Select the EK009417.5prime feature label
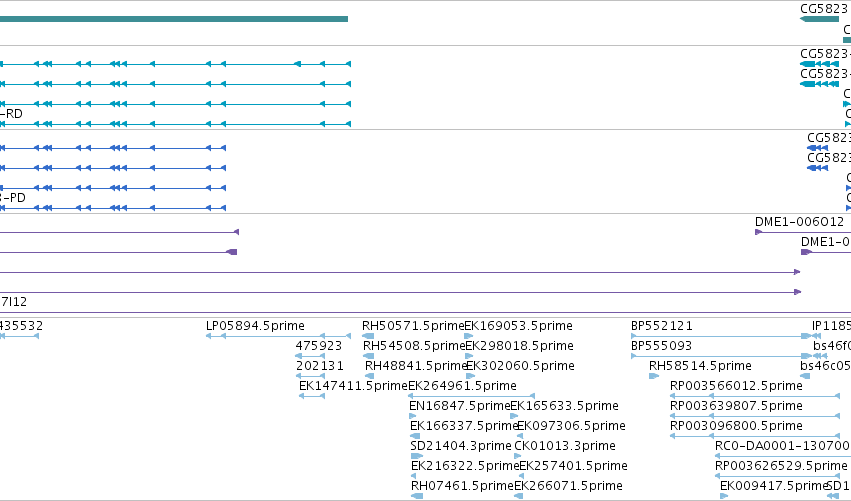Viewport: 851px width, 501px height. (x=773, y=486)
